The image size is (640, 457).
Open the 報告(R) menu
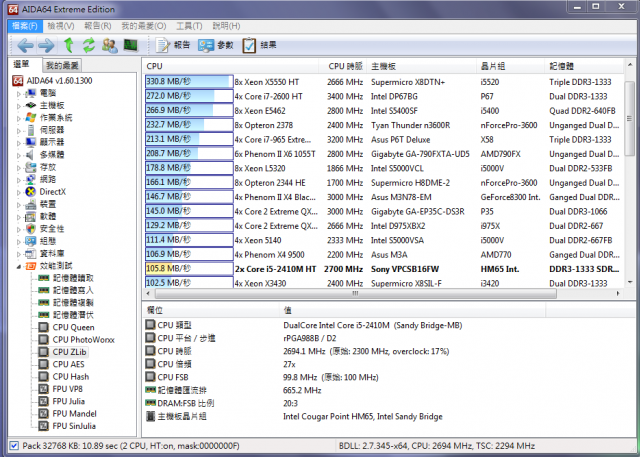(x=98, y=26)
